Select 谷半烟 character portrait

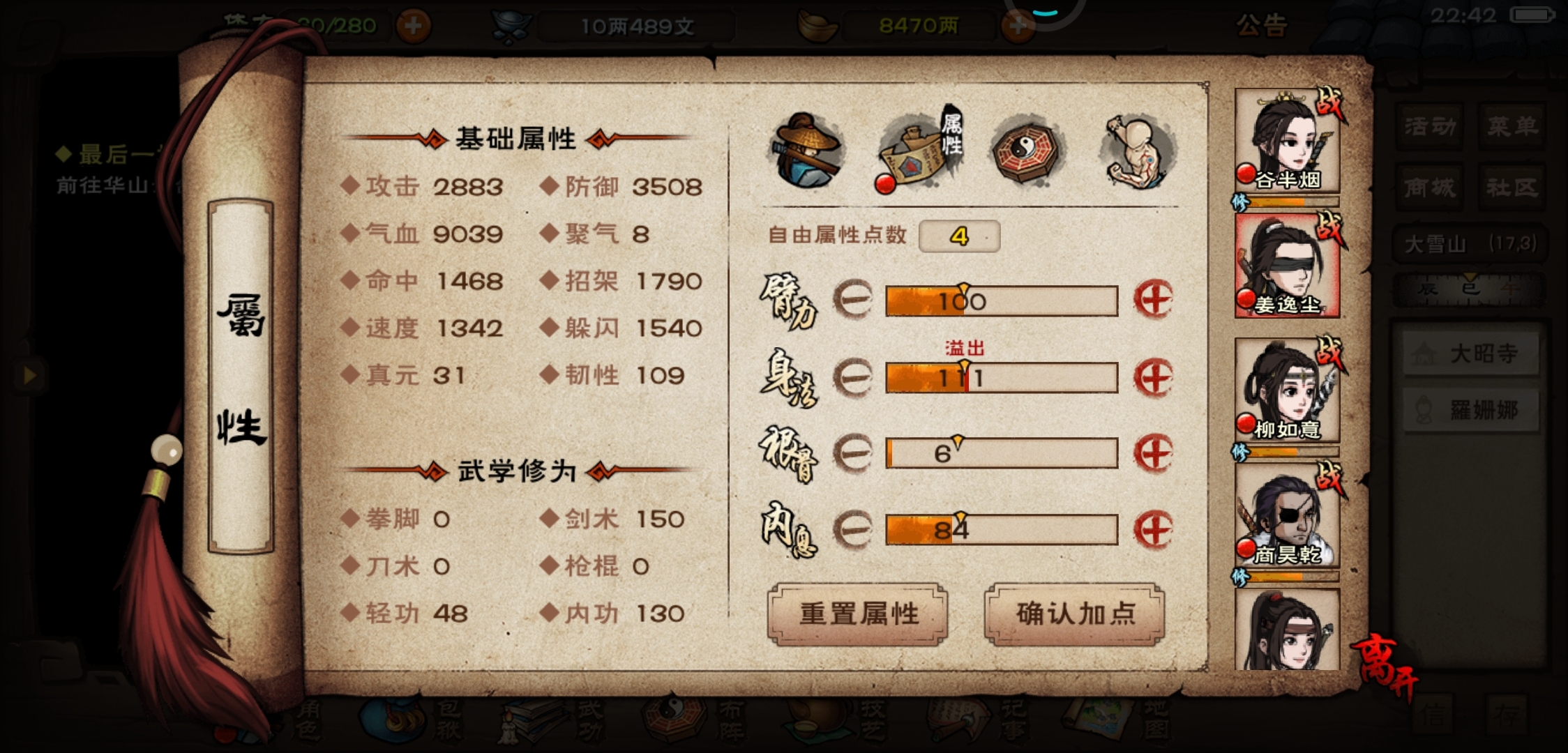click(x=1288, y=141)
